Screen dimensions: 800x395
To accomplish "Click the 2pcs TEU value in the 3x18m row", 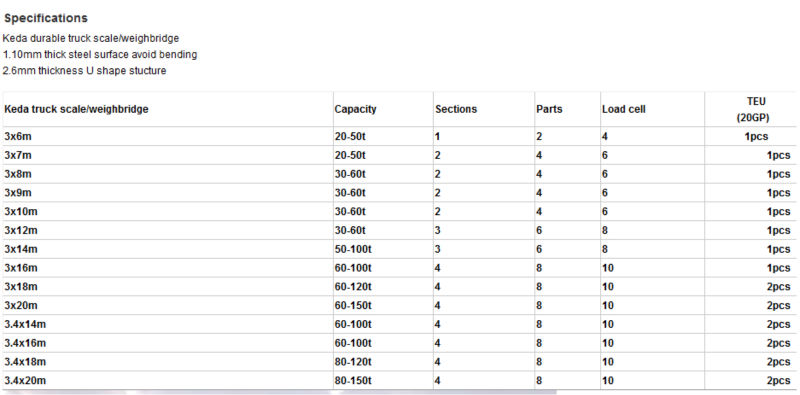I will point(779,287).
